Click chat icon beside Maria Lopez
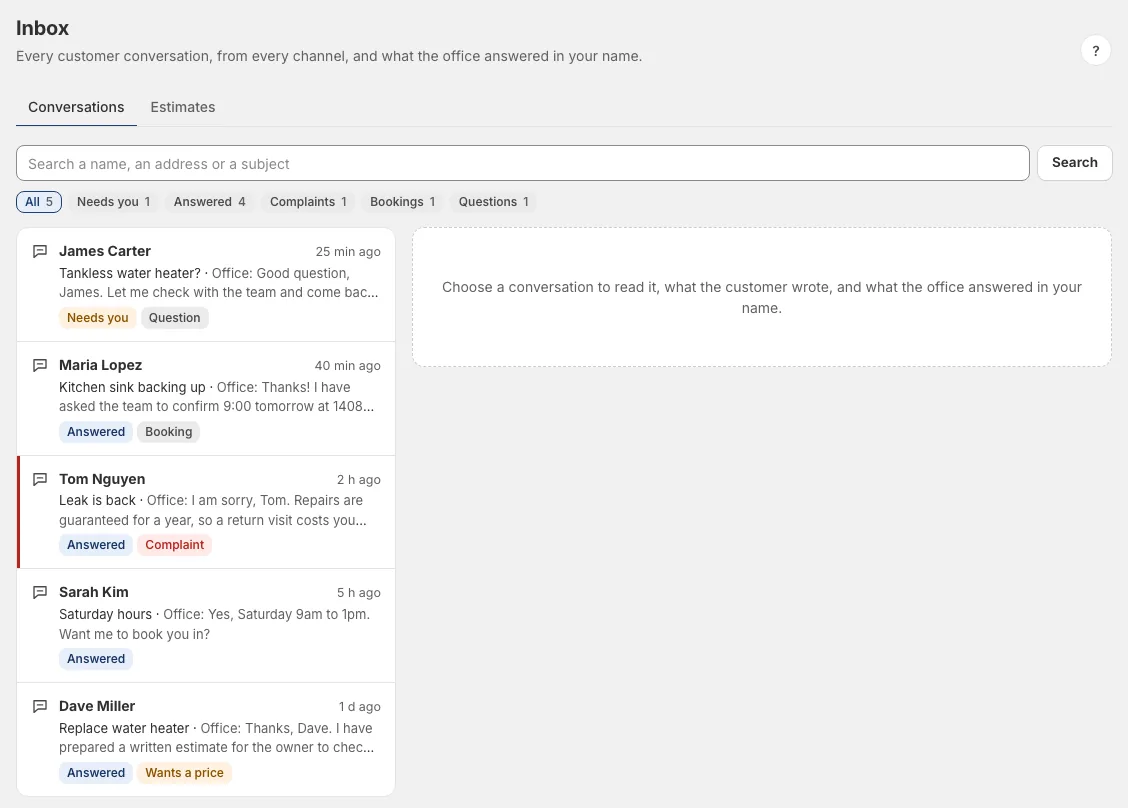 coord(40,366)
